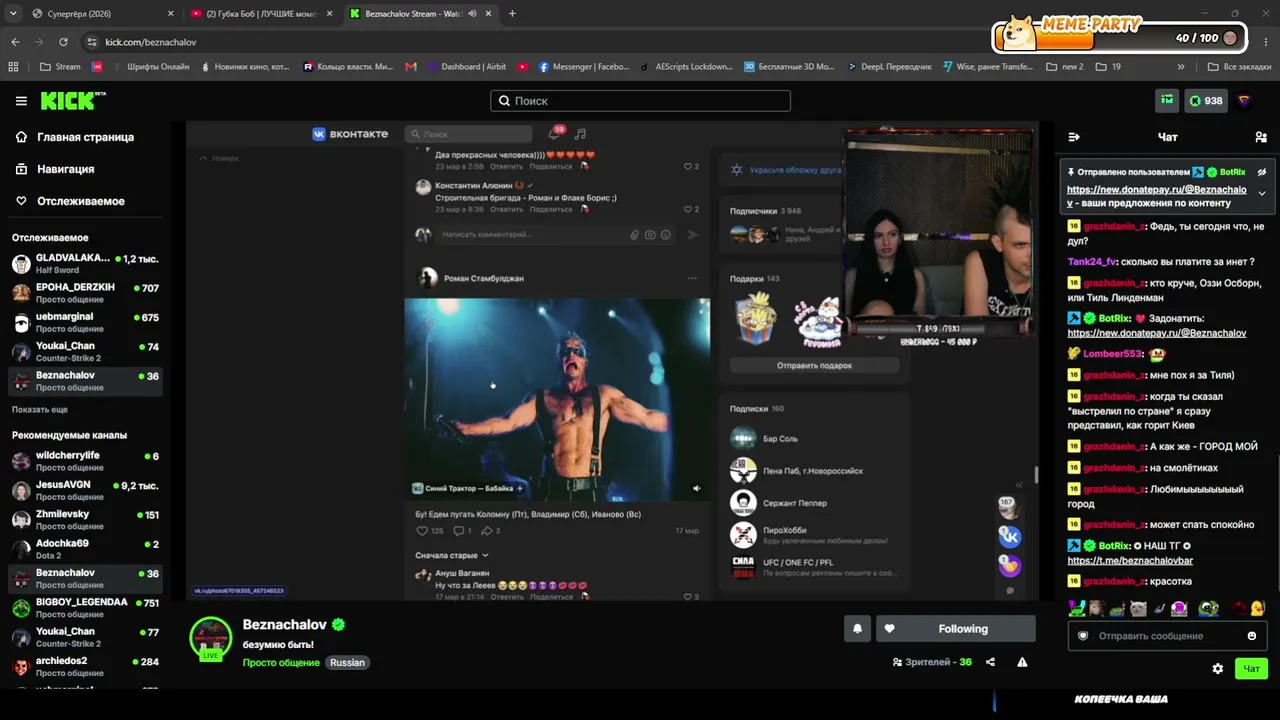1280x720 pixels.
Task: Open the chat users list icon
Action: tap(1261, 137)
